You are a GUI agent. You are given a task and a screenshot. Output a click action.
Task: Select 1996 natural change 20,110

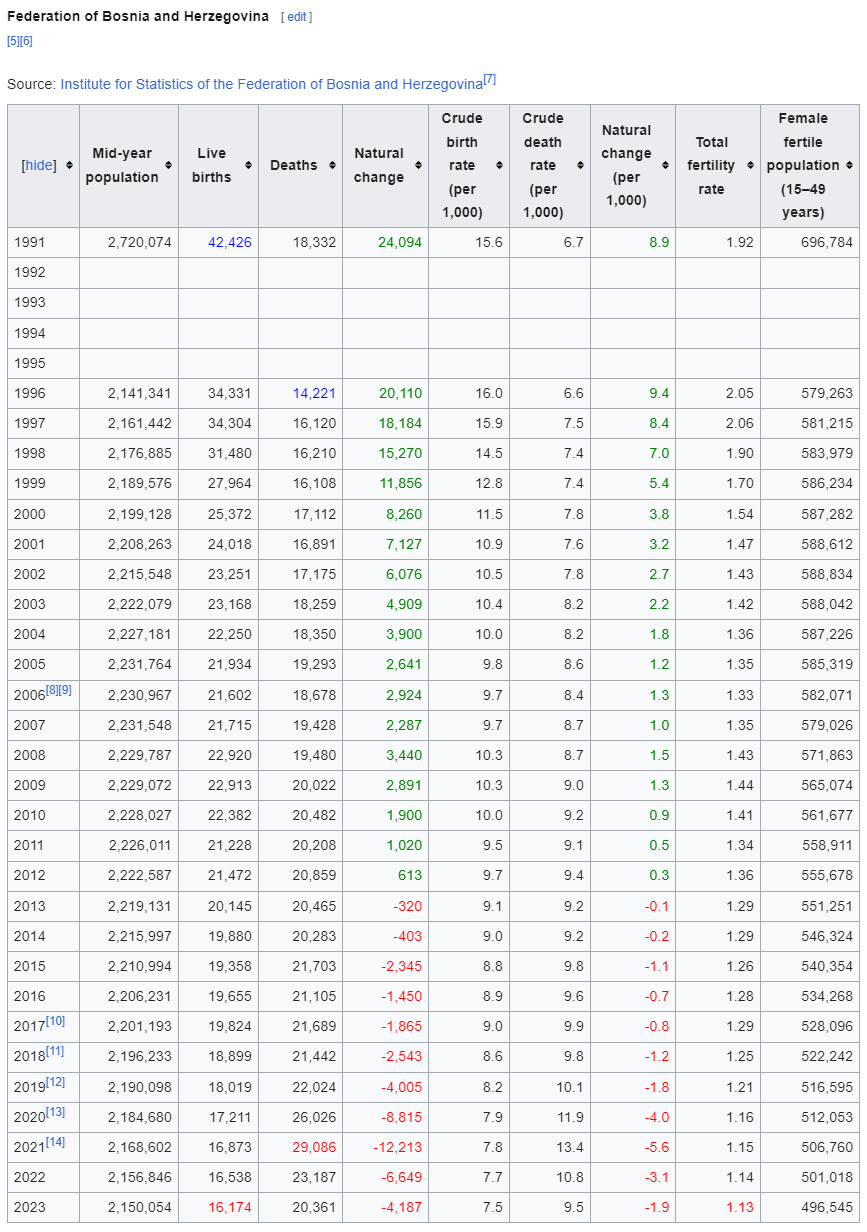[400, 394]
